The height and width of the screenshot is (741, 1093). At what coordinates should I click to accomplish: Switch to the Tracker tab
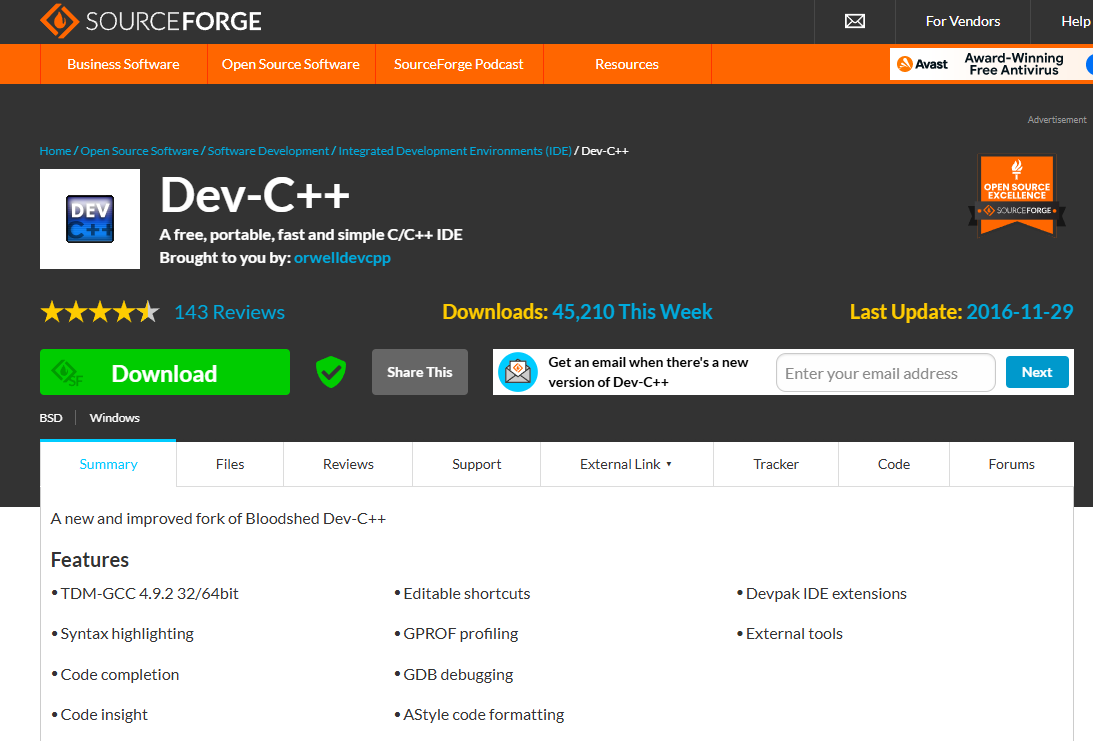click(776, 464)
